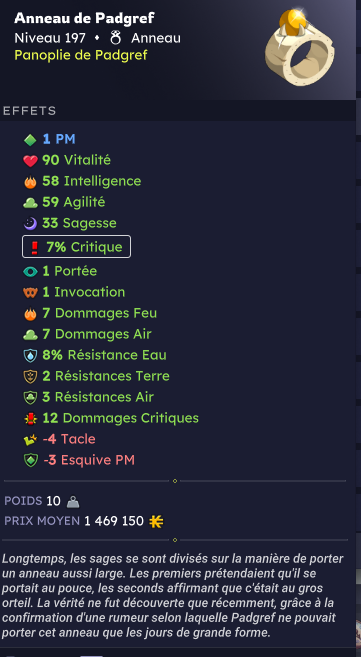Image resolution: width=361 pixels, height=657 pixels.
Task: Open the Panoplie de Padgref set link
Action: pos(81,55)
